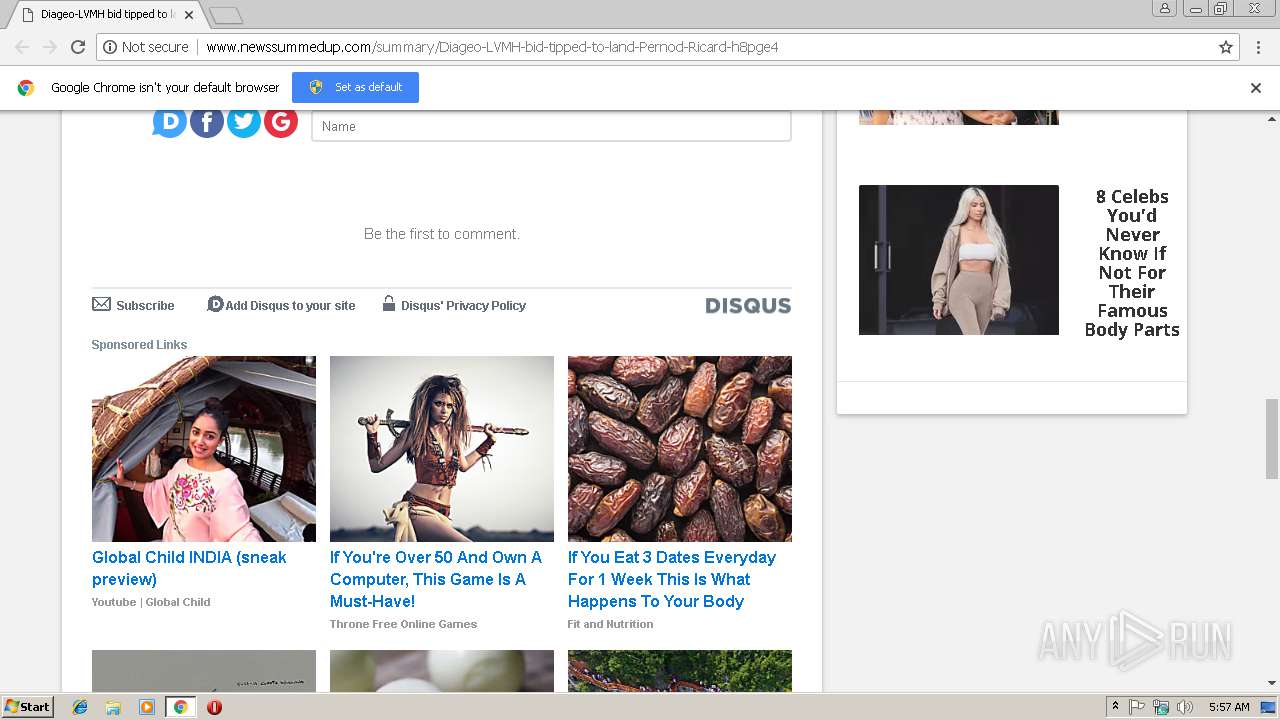The image size is (1280, 720).
Task: Click the action center flag icon
Action: tap(1137, 707)
